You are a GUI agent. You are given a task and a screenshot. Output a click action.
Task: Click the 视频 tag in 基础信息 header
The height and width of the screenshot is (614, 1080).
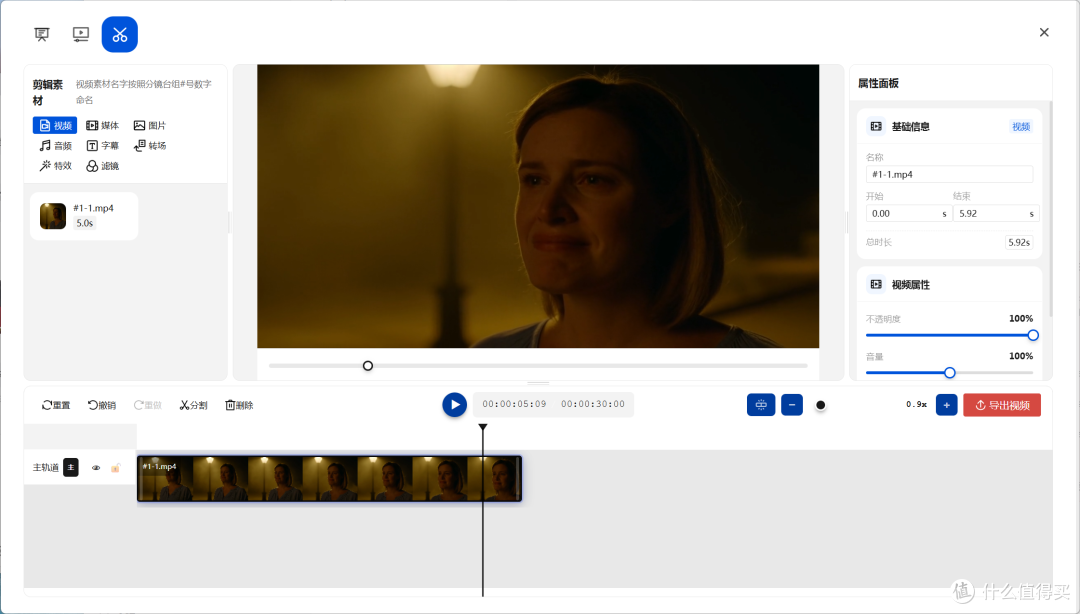click(x=1021, y=127)
